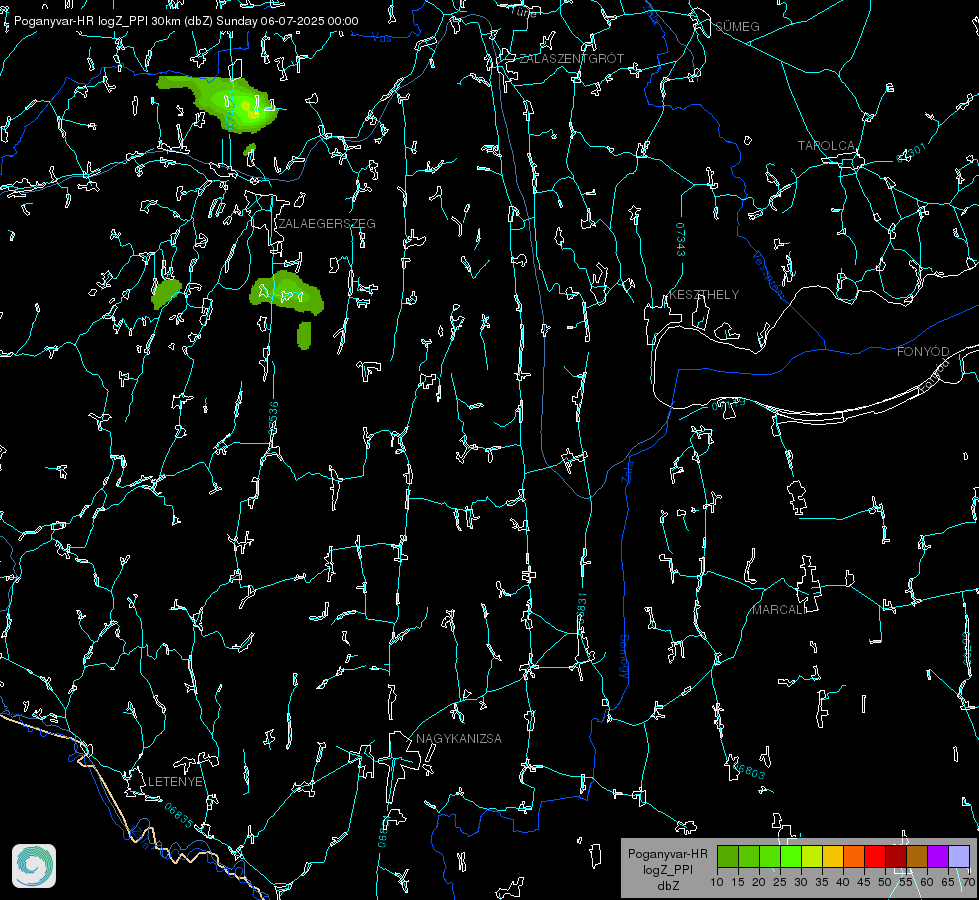Click the 06831 road number label
This screenshot has width=979, height=900.
tap(581, 610)
